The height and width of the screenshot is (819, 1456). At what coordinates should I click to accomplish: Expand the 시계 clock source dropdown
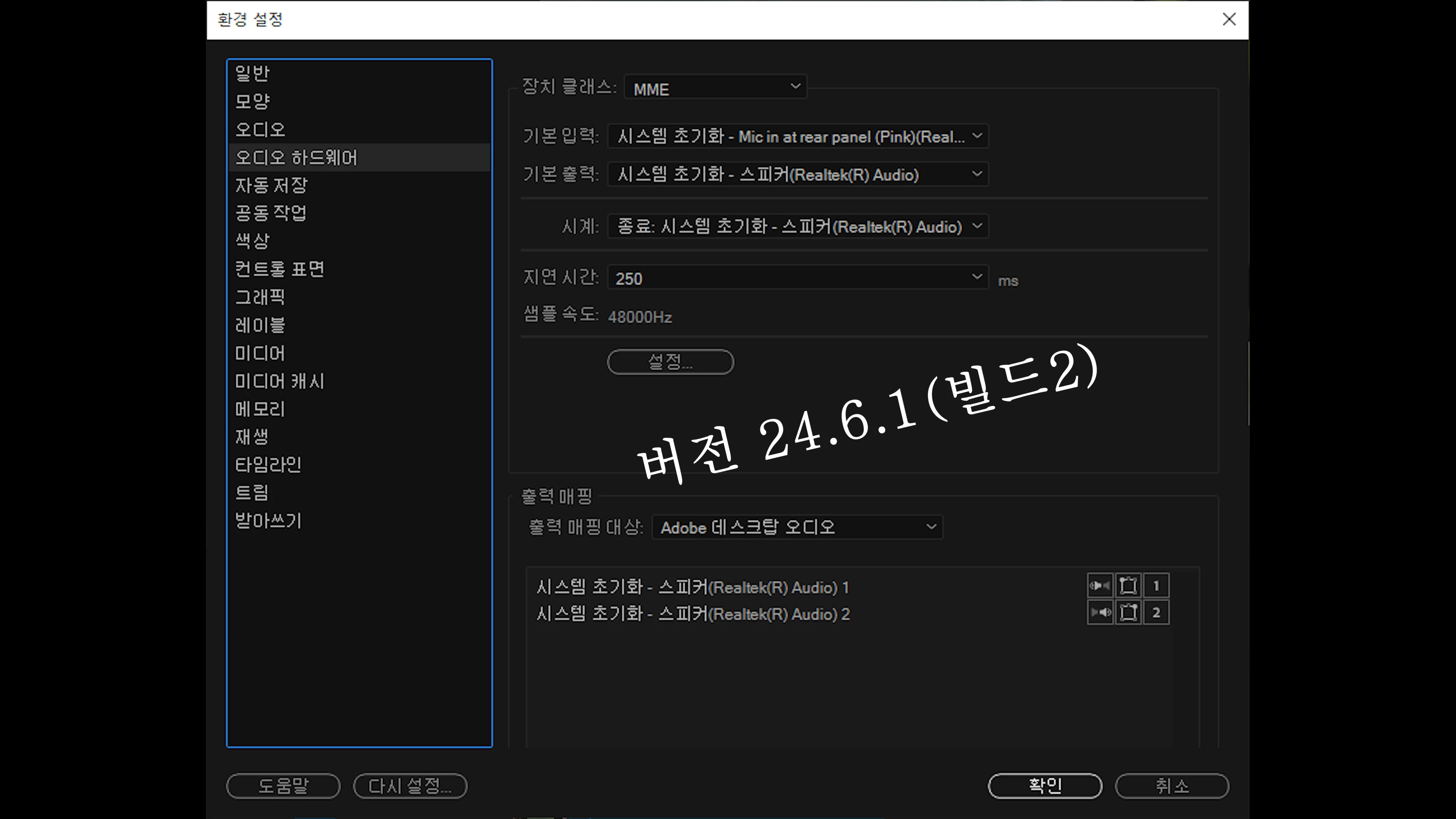pyautogui.click(x=797, y=227)
